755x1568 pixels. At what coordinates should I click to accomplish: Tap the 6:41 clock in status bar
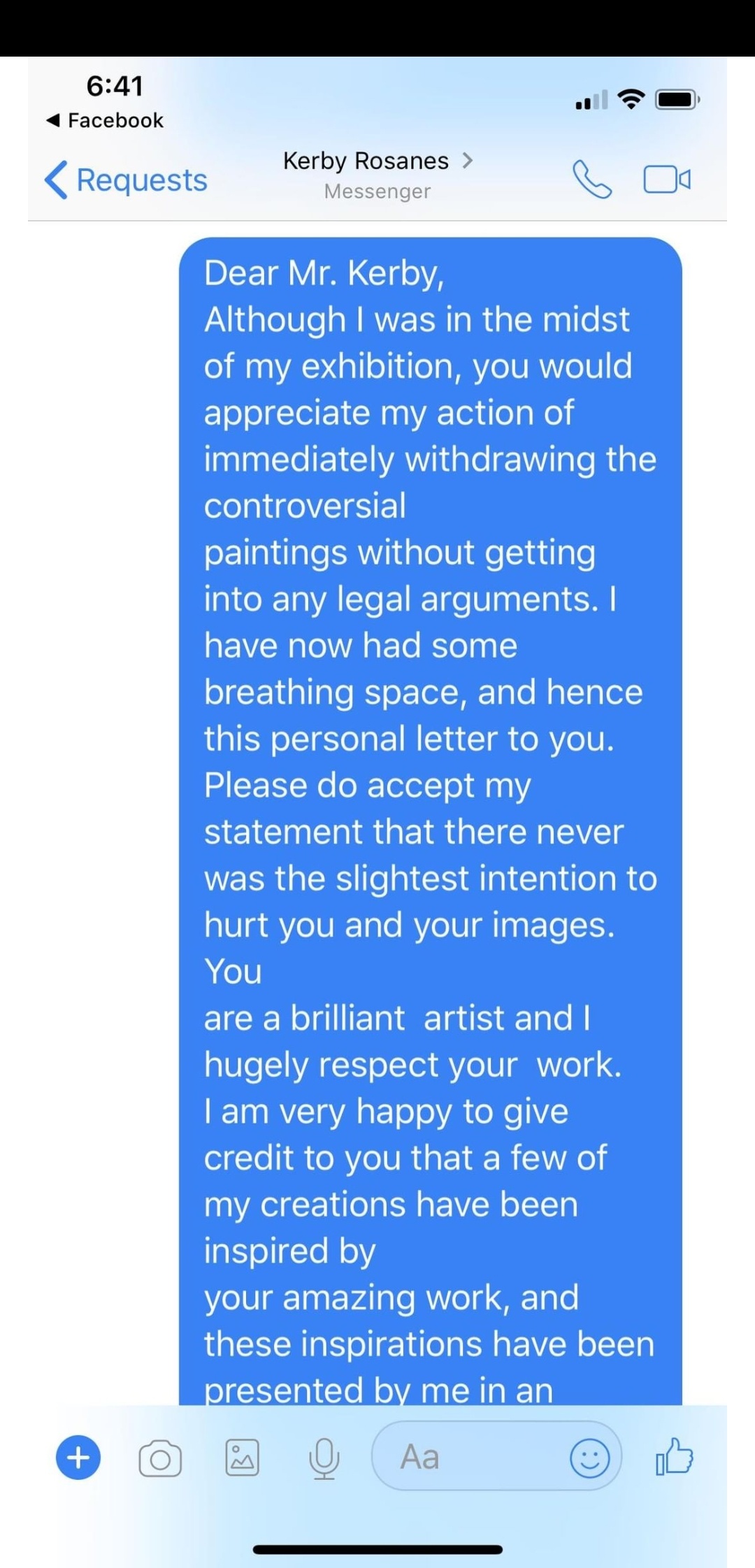coord(115,86)
